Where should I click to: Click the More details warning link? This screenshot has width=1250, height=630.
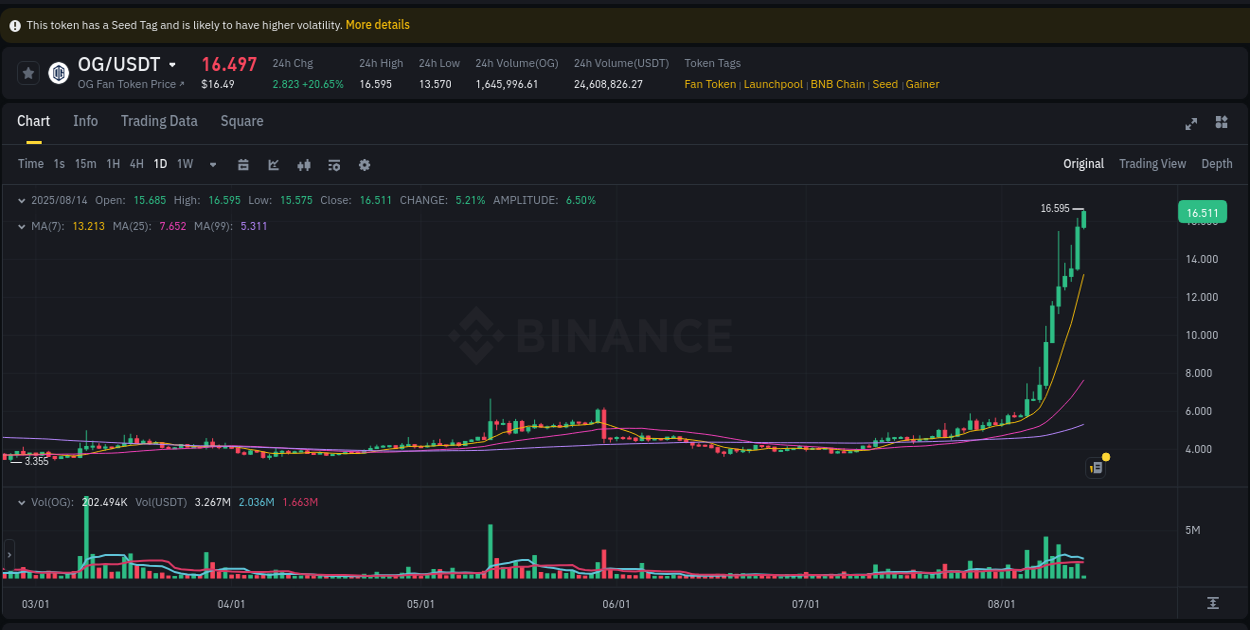pyautogui.click(x=377, y=24)
